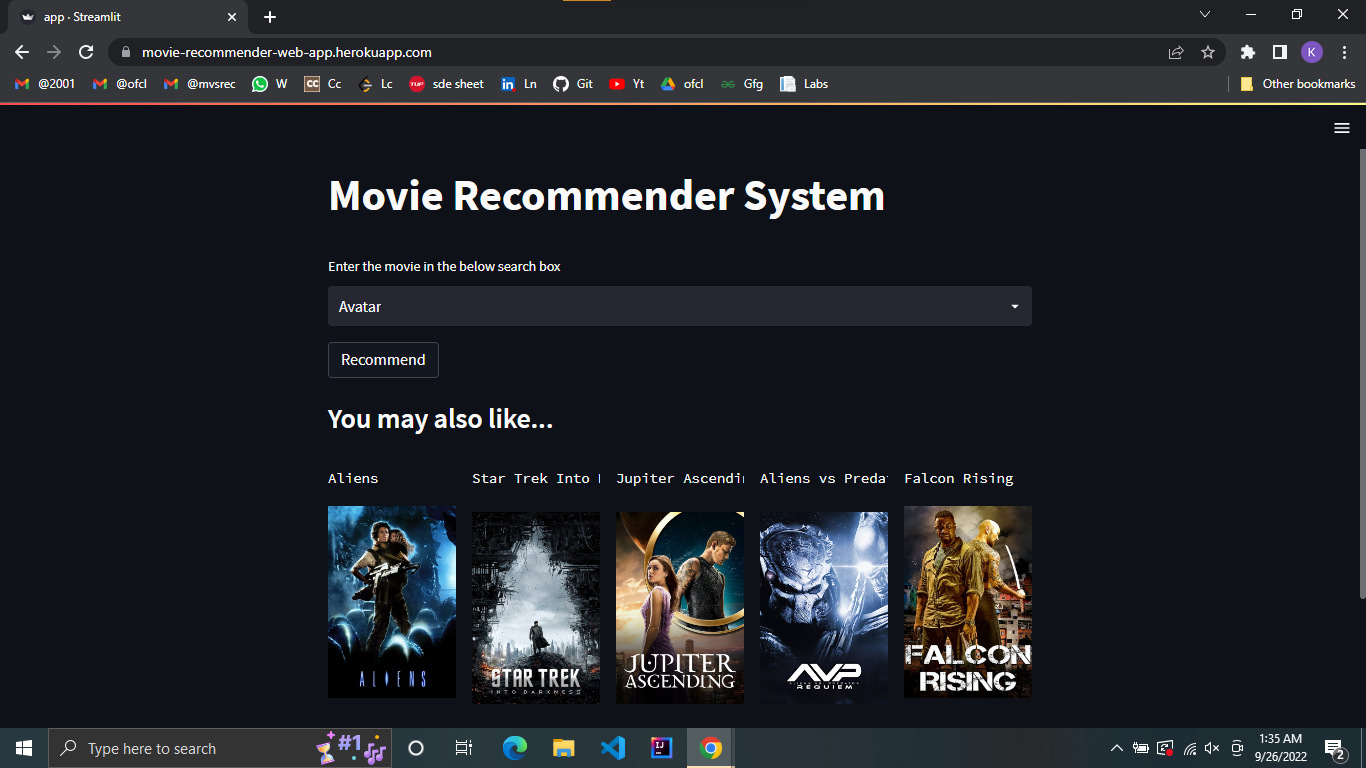Open the WhatsApp Web bookmark
The image size is (1366, 768).
[268, 84]
